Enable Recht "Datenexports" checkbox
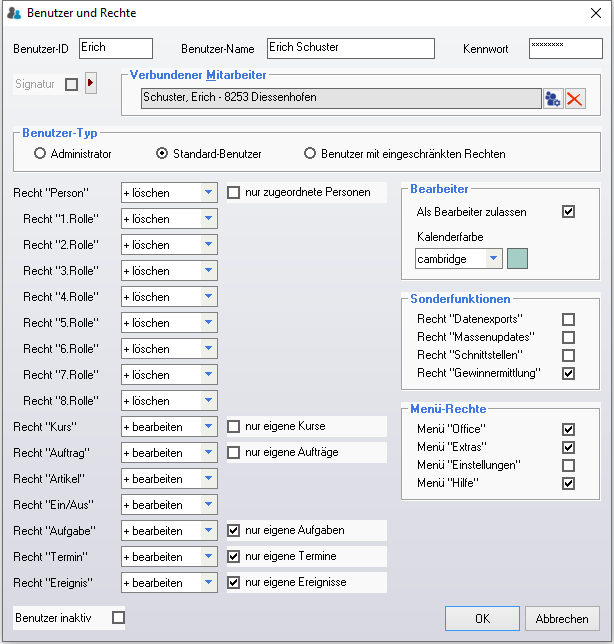Screen dimensions: 614x644 pyautogui.click(x=568, y=319)
